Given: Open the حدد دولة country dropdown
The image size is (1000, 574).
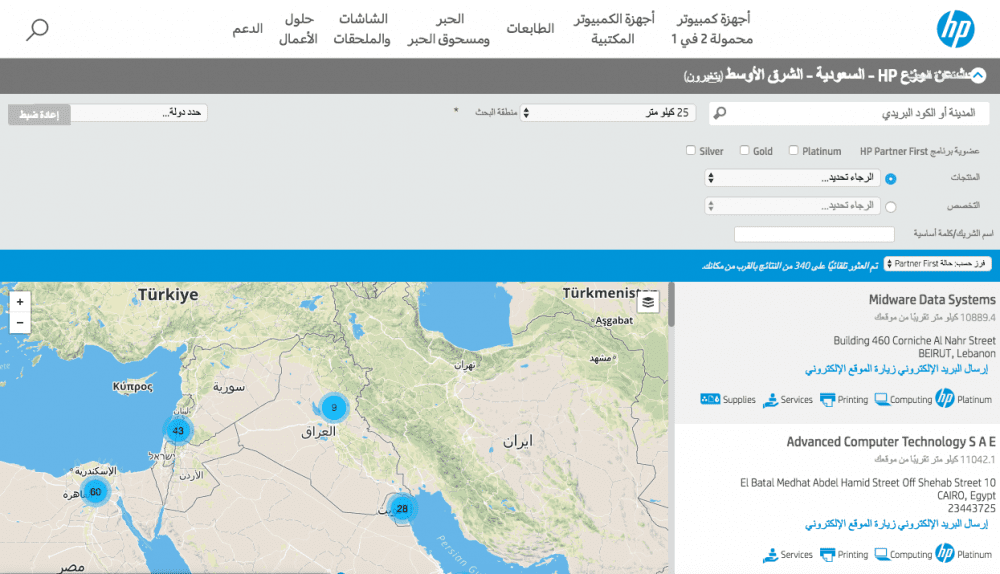Looking at the screenshot, I should click(139, 113).
